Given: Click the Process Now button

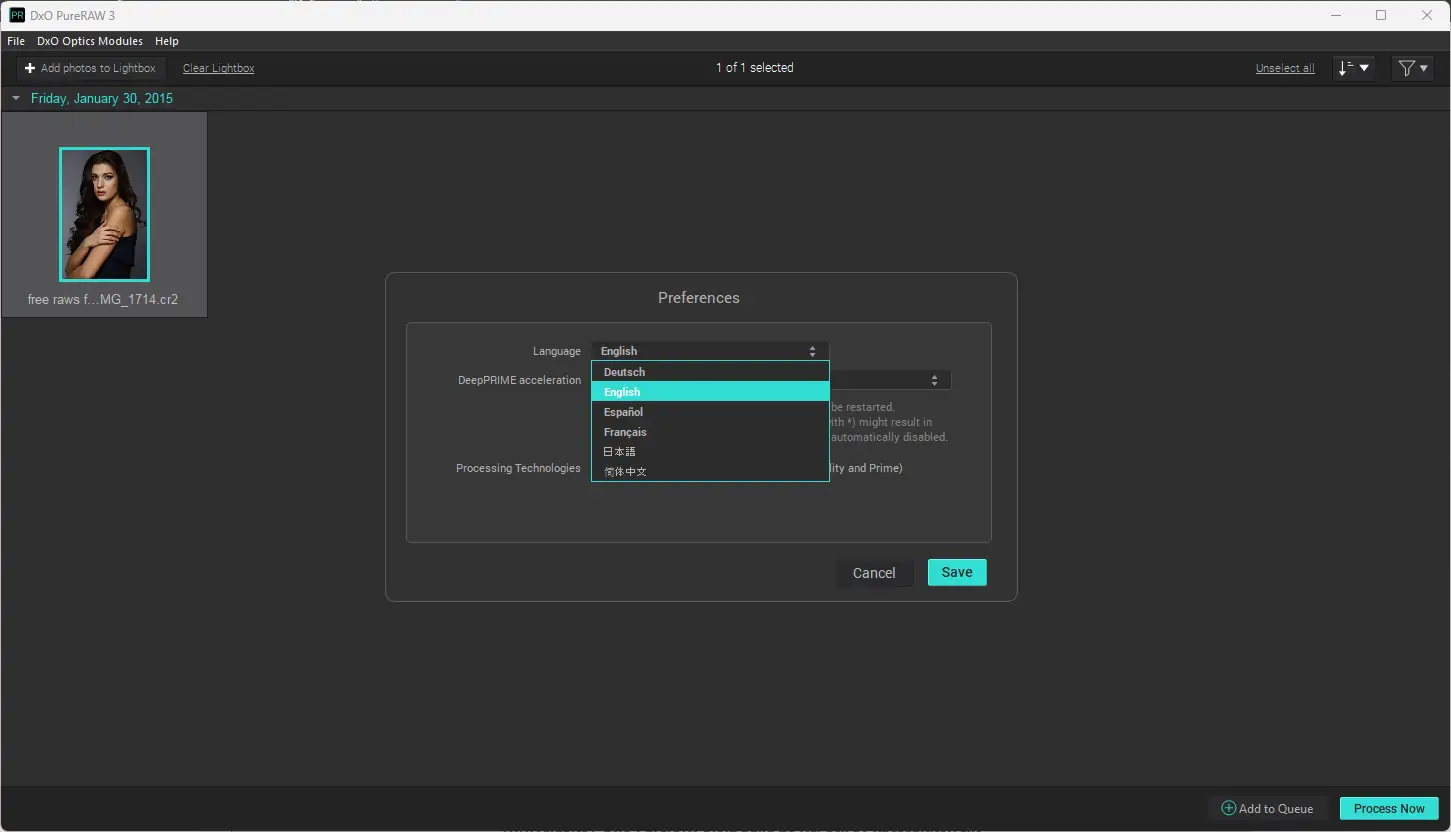Looking at the screenshot, I should 1389,808.
